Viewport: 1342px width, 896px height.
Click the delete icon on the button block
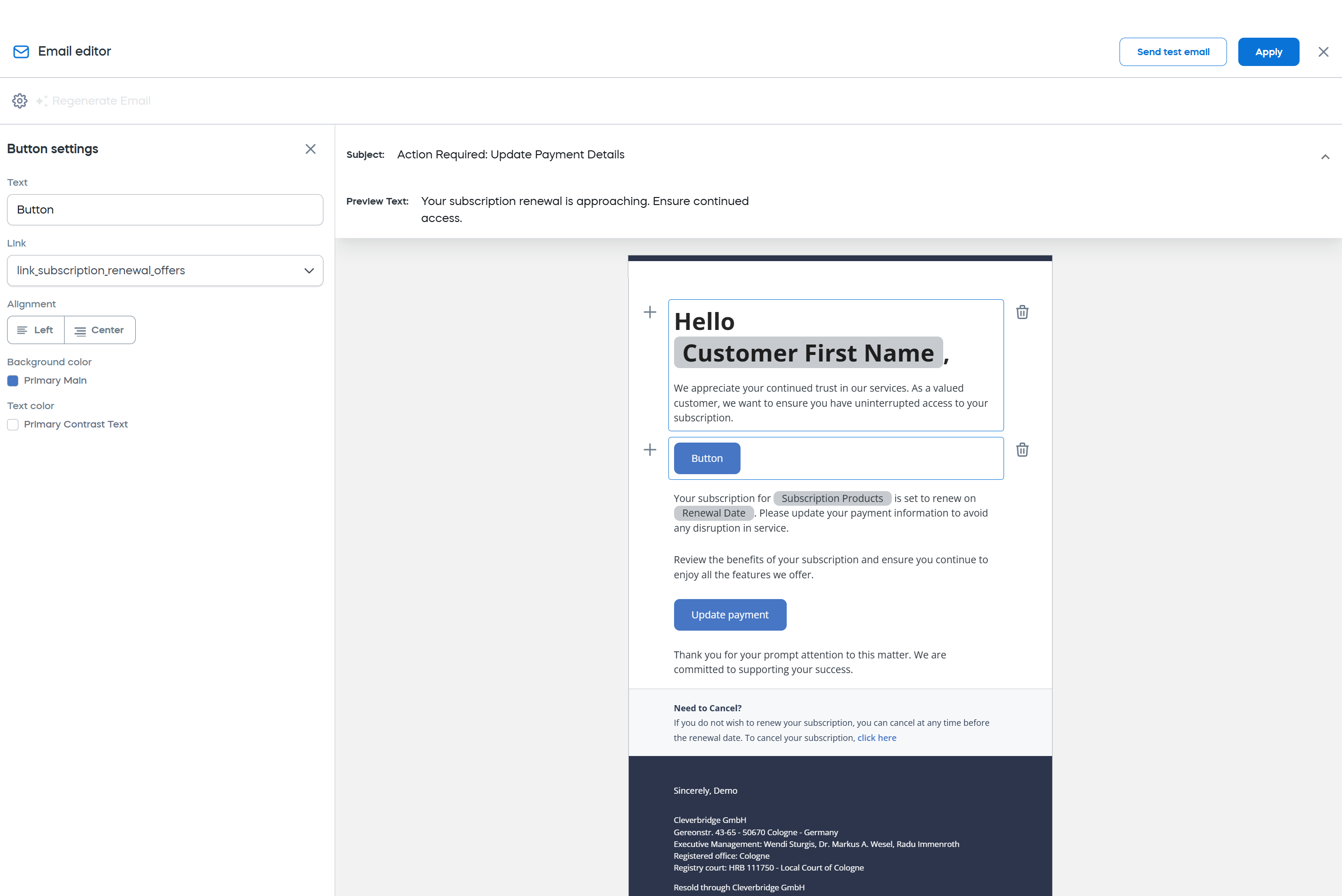(x=1022, y=450)
